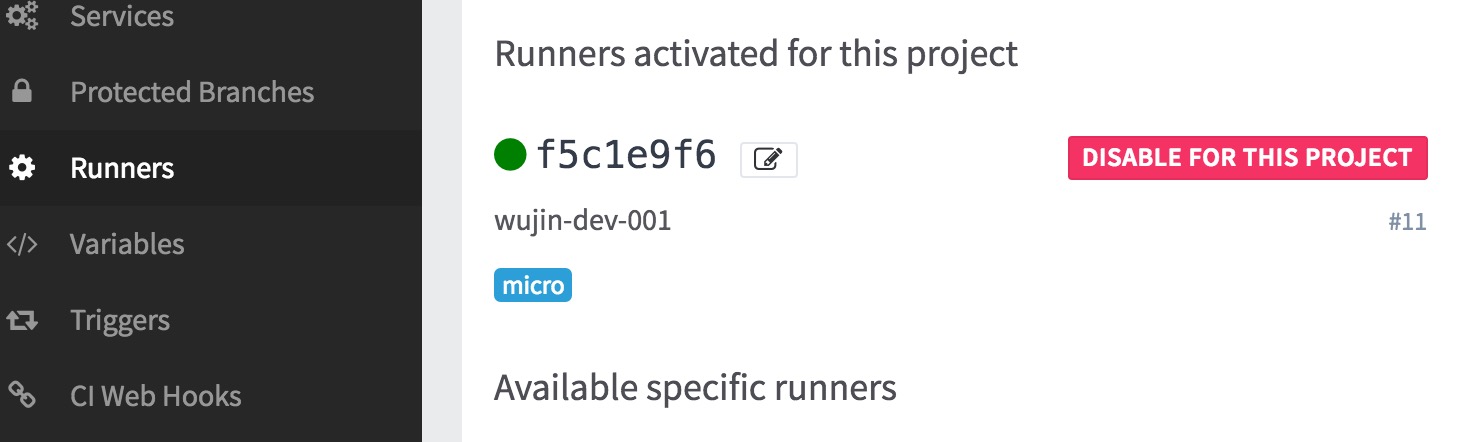This screenshot has width=1462, height=442.
Task: Edit runner f5c1e9f6 via pencil icon
Action: 768,159
